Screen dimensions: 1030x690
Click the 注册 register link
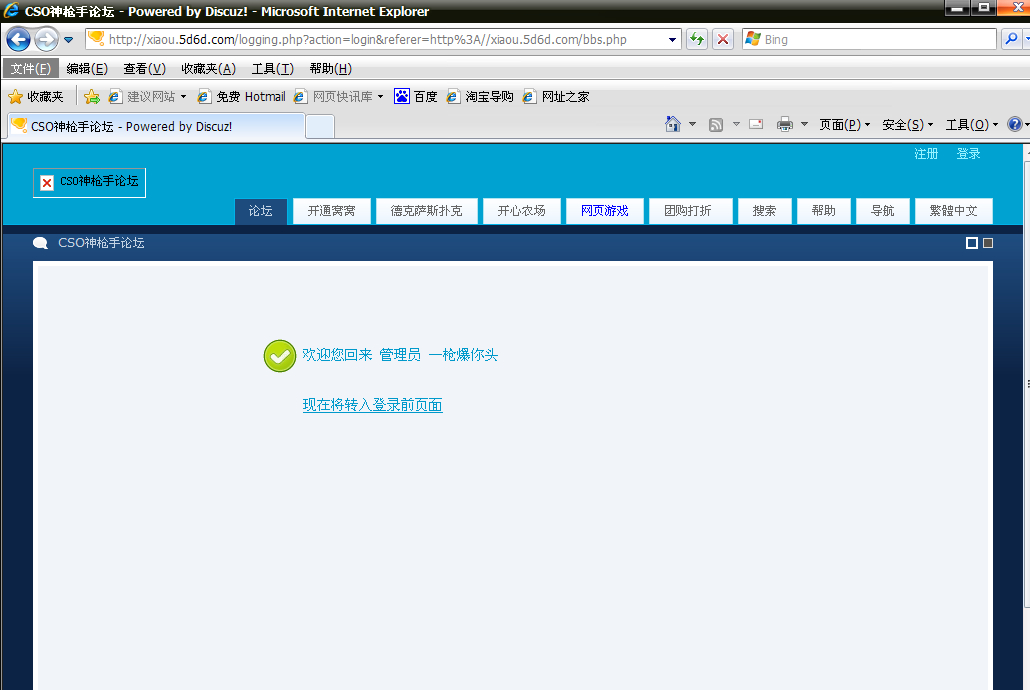point(926,154)
